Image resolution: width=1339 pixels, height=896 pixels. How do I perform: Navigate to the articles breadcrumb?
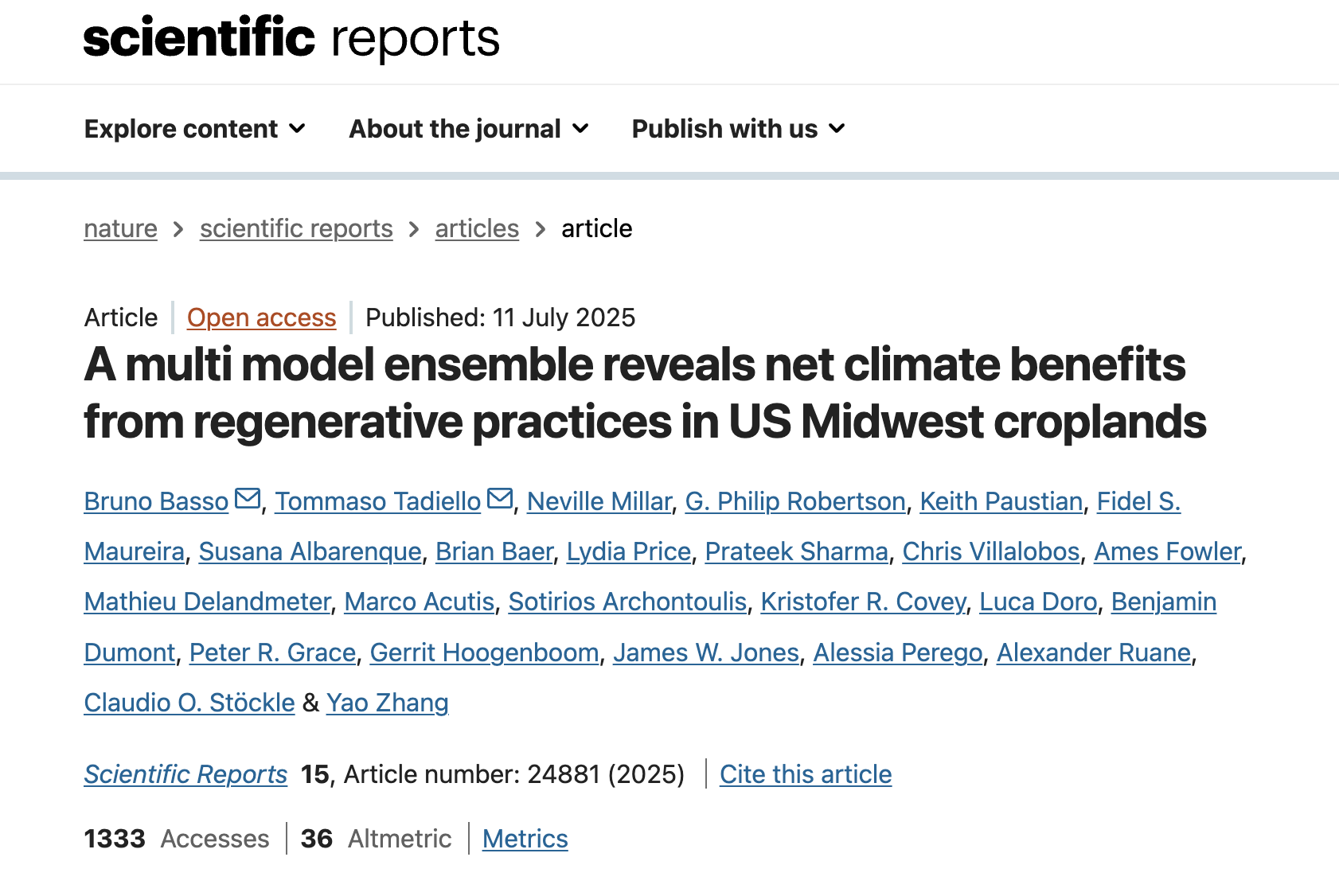point(477,229)
